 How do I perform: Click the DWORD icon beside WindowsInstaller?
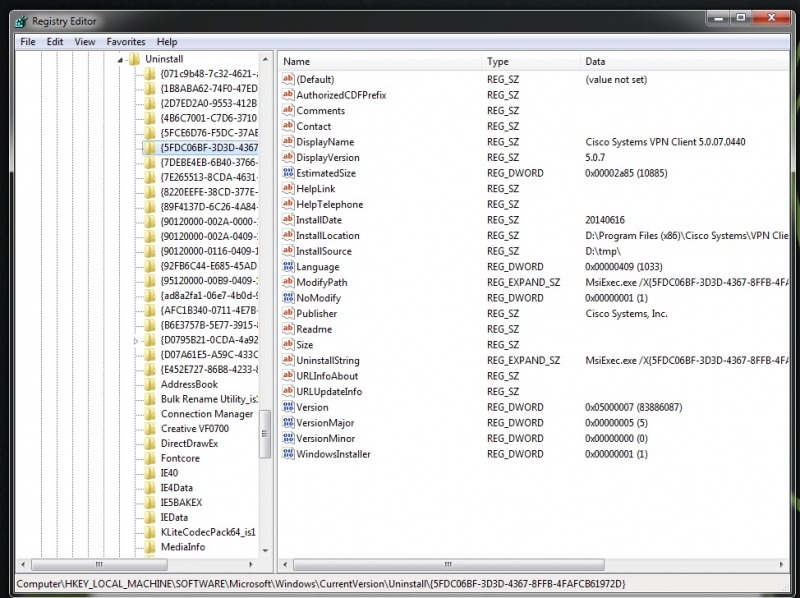(288, 454)
